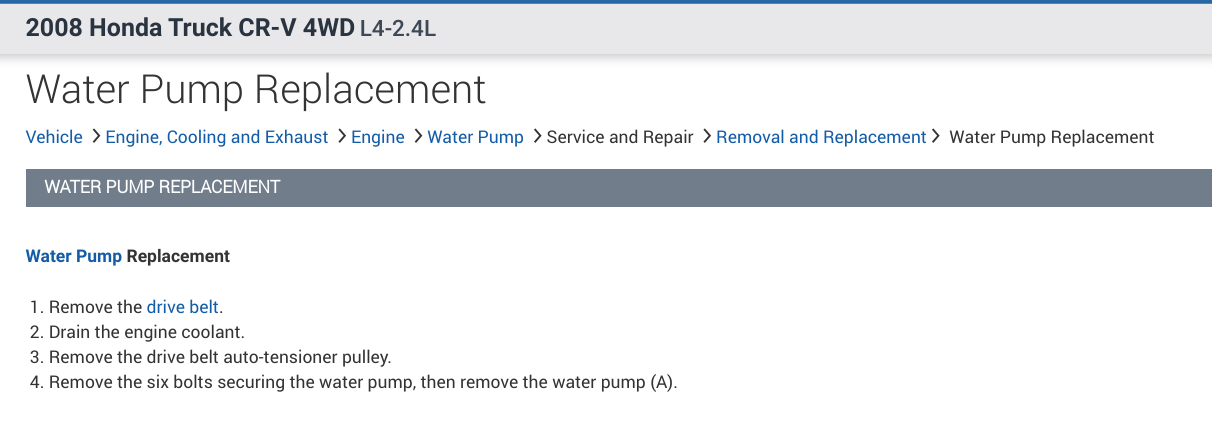Viewport: 1212px width, 427px height.
Task: Click the chevron before Service and Repair
Action: tap(537, 136)
